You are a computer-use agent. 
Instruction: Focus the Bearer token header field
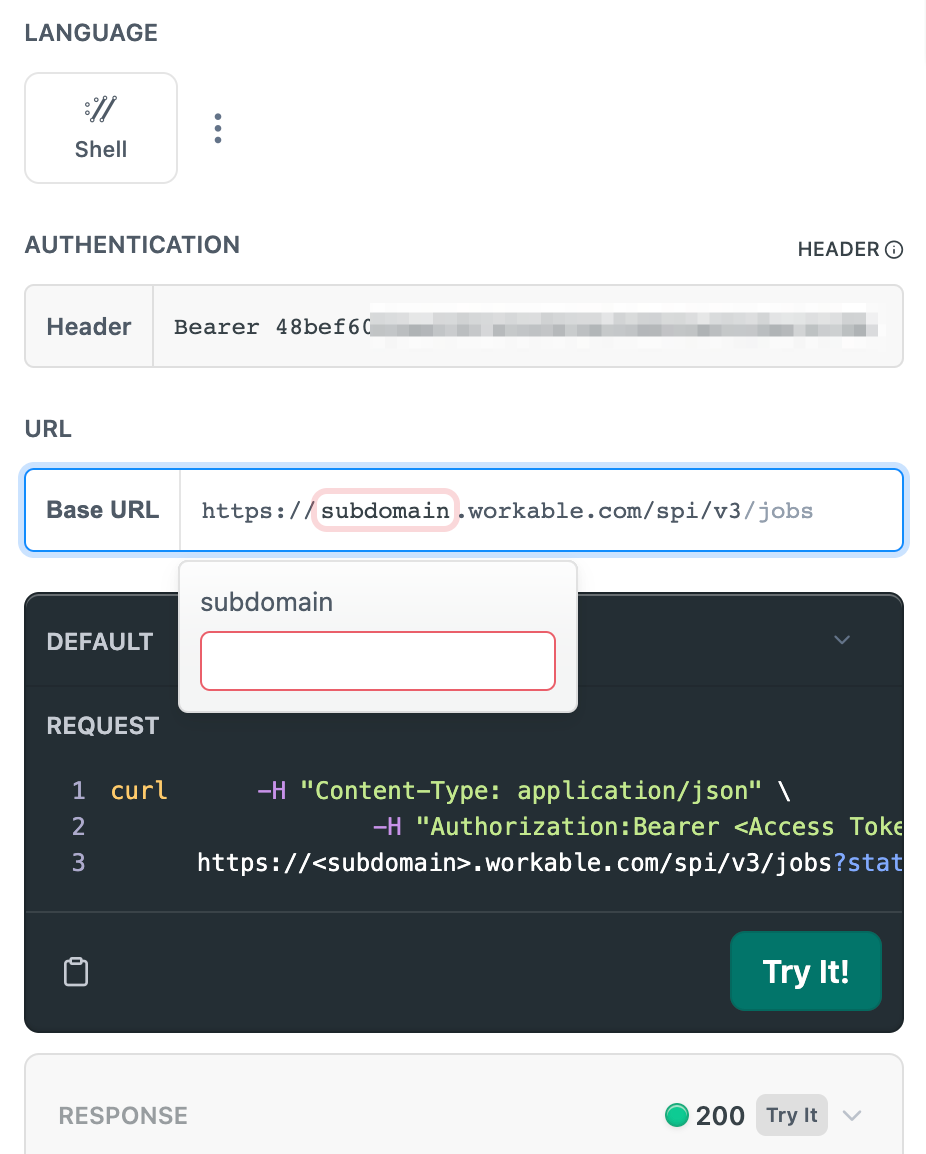point(527,326)
